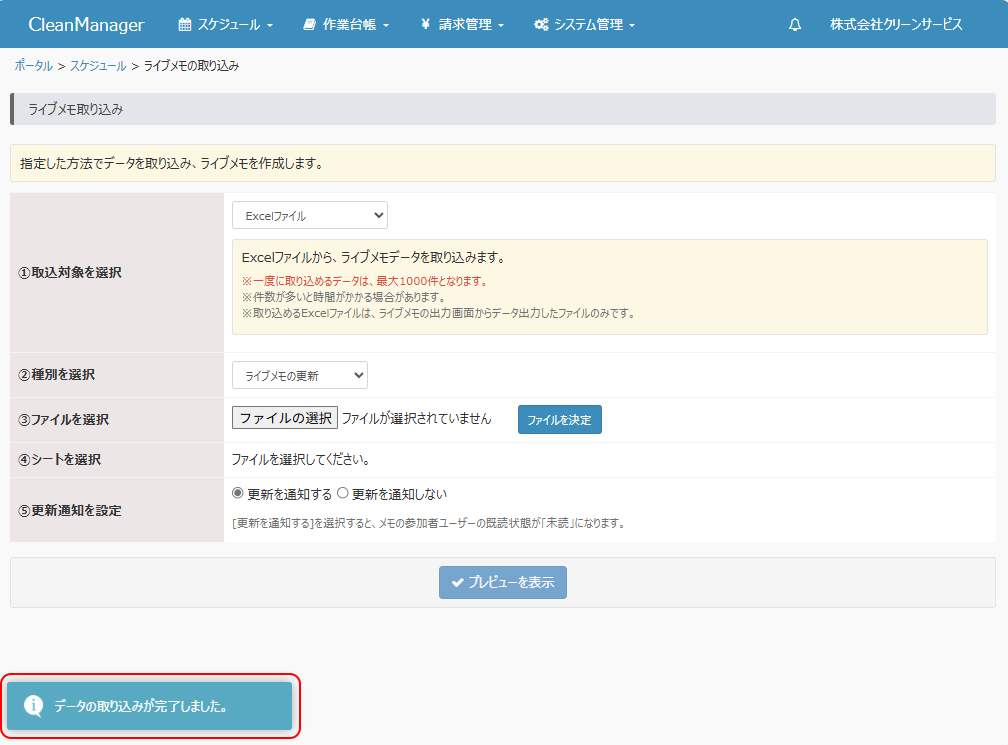This screenshot has height=745, width=1008.
Task: Click the checkmark icon on preview button
Action: pos(457,582)
